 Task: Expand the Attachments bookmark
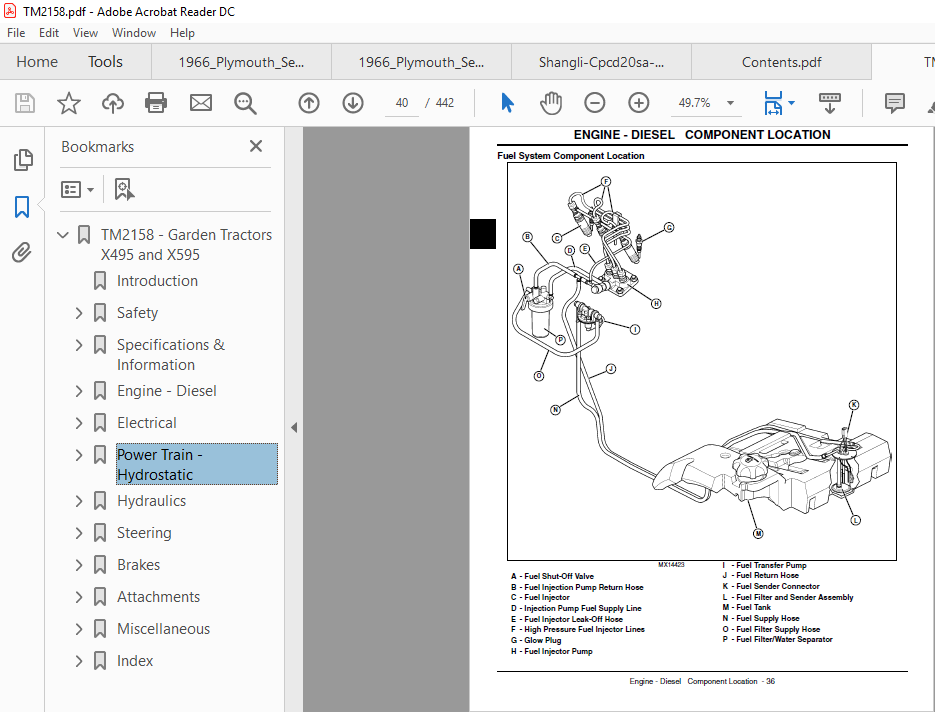(79, 598)
